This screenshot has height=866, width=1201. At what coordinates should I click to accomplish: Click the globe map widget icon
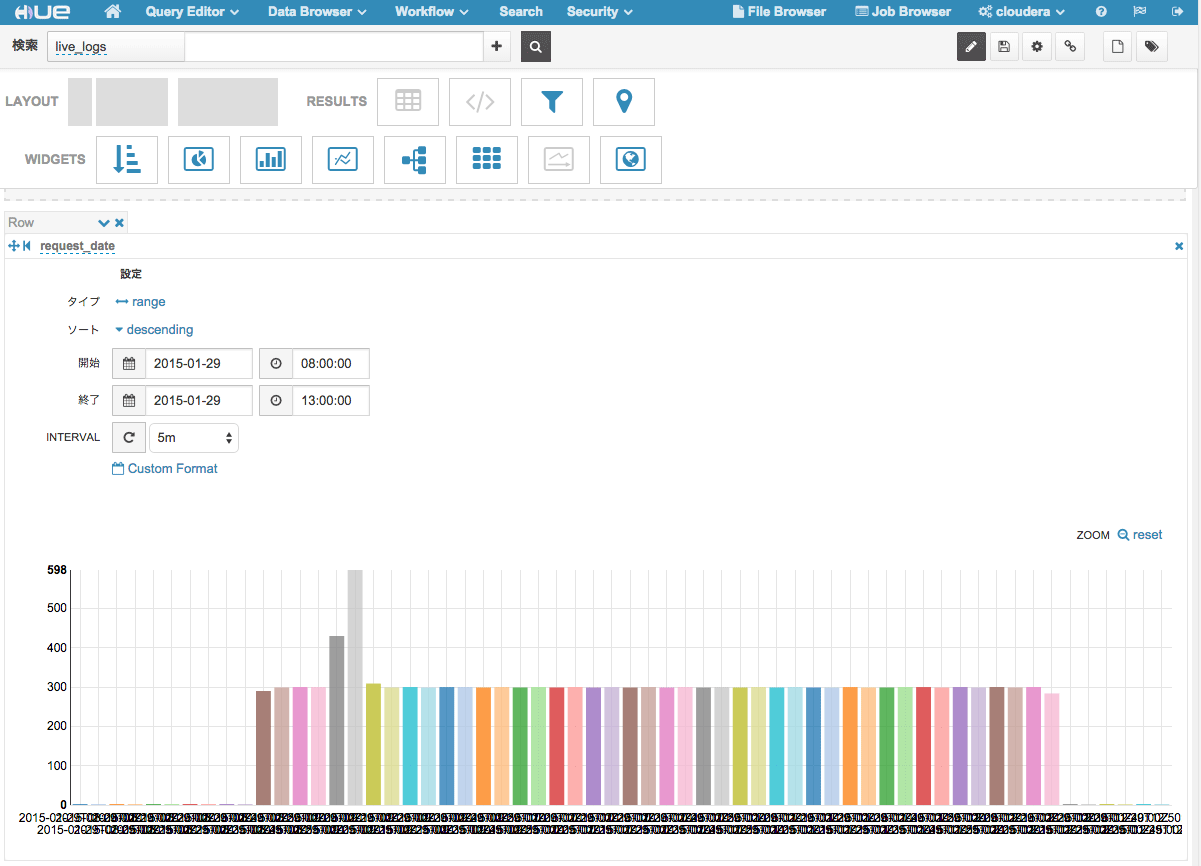coord(631,159)
